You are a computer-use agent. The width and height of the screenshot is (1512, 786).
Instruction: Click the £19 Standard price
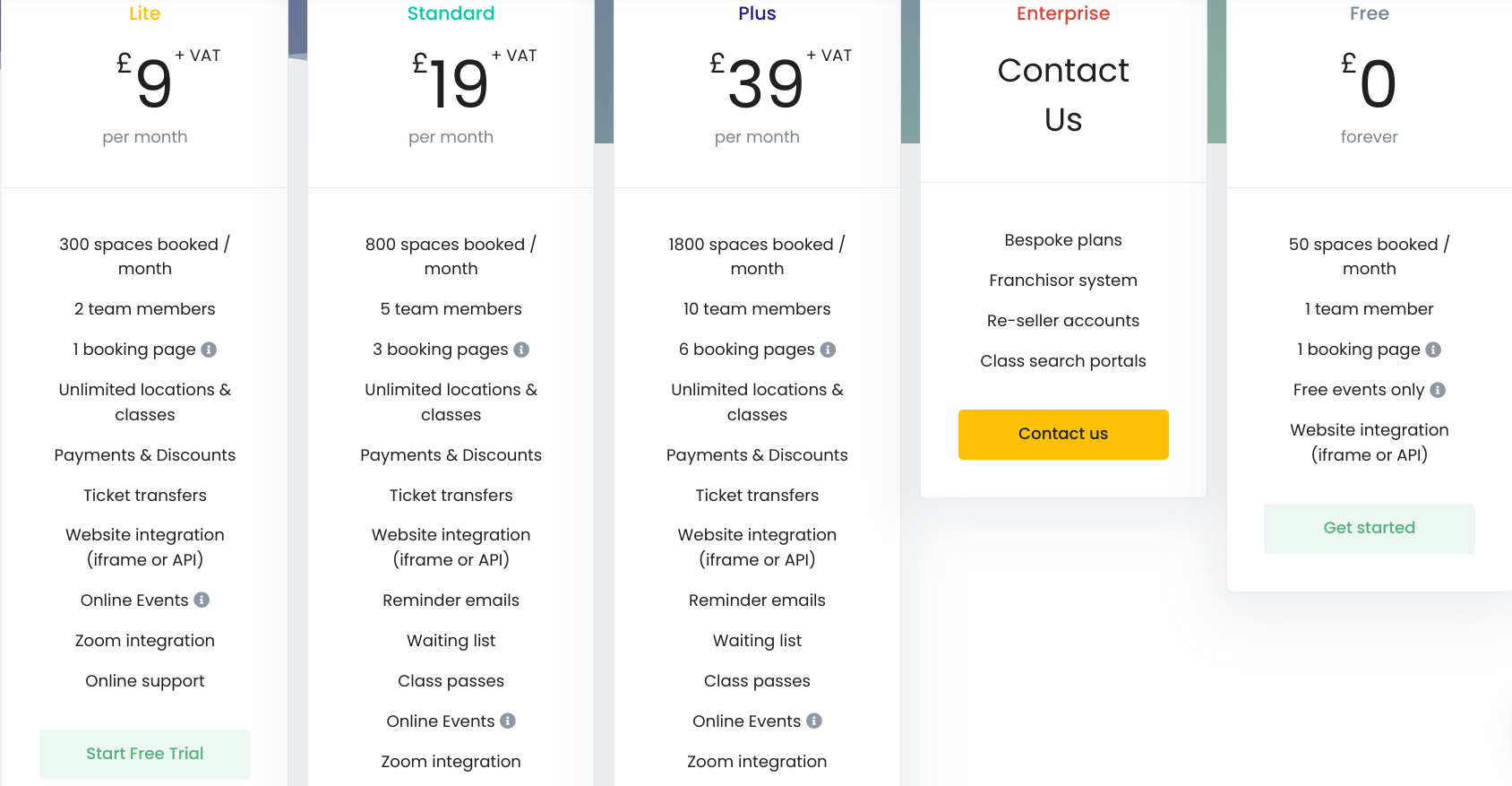point(451,82)
